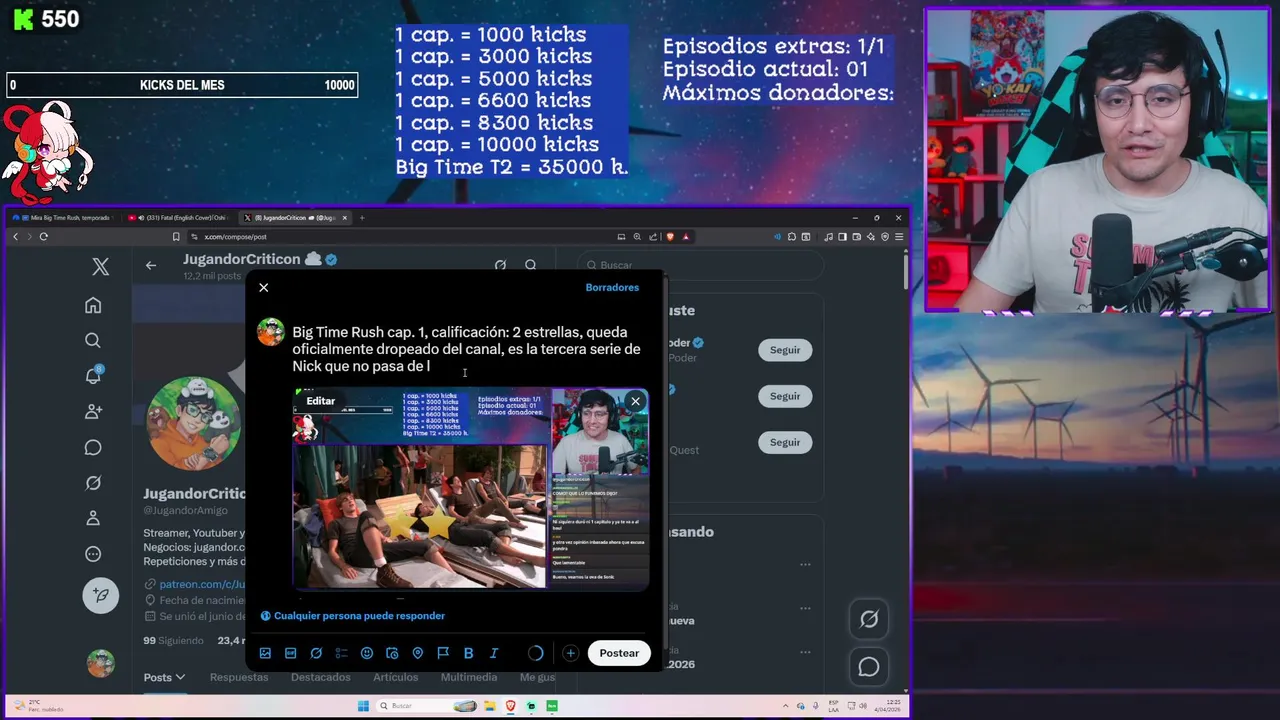Open floating Grok button bottom right
Image resolution: width=1280 pixels, height=720 pixels.
click(869, 620)
